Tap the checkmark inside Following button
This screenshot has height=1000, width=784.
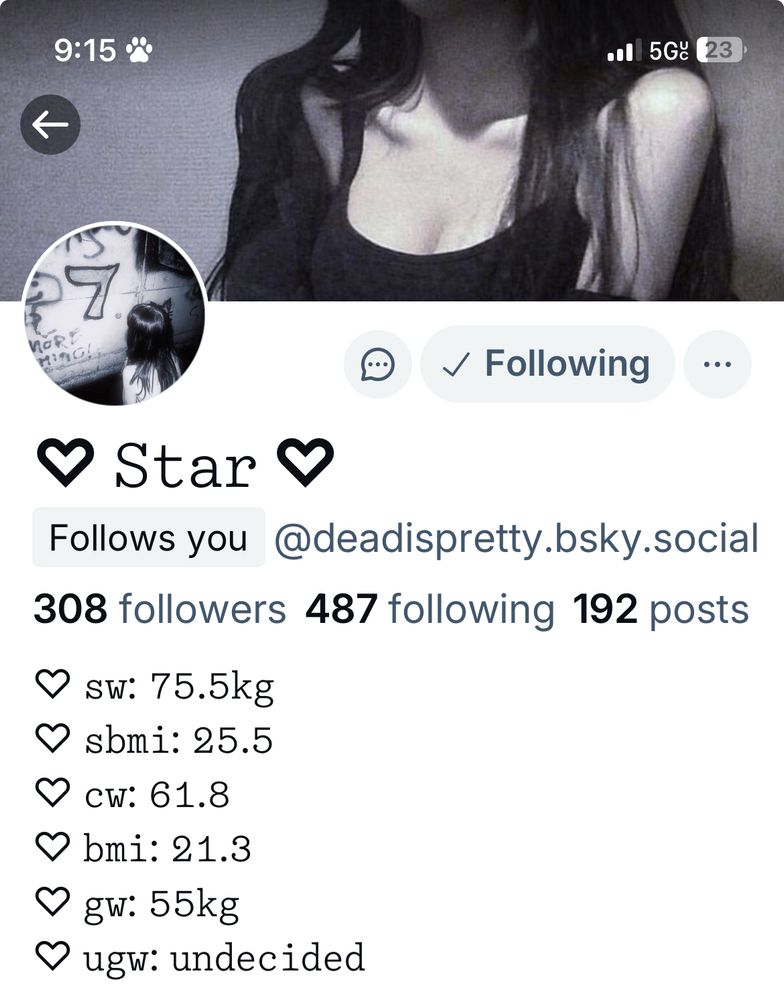455,365
